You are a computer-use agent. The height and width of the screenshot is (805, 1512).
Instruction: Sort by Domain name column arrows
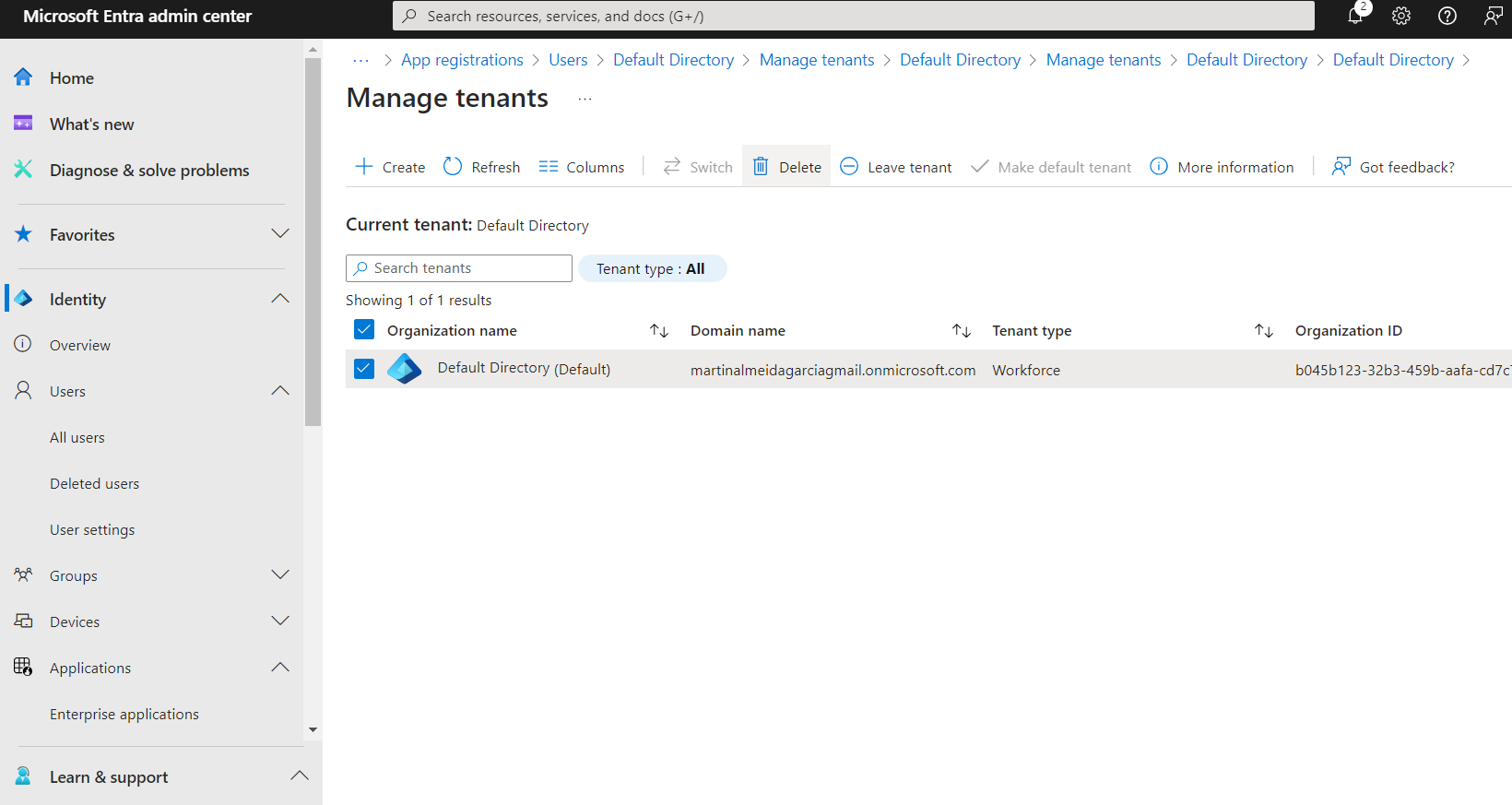coord(962,330)
